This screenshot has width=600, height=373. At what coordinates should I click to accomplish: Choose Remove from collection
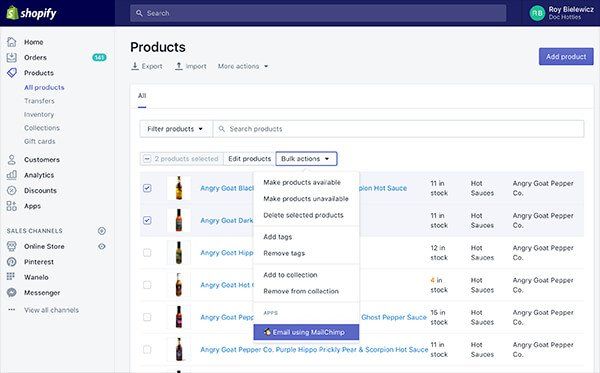[x=301, y=291]
